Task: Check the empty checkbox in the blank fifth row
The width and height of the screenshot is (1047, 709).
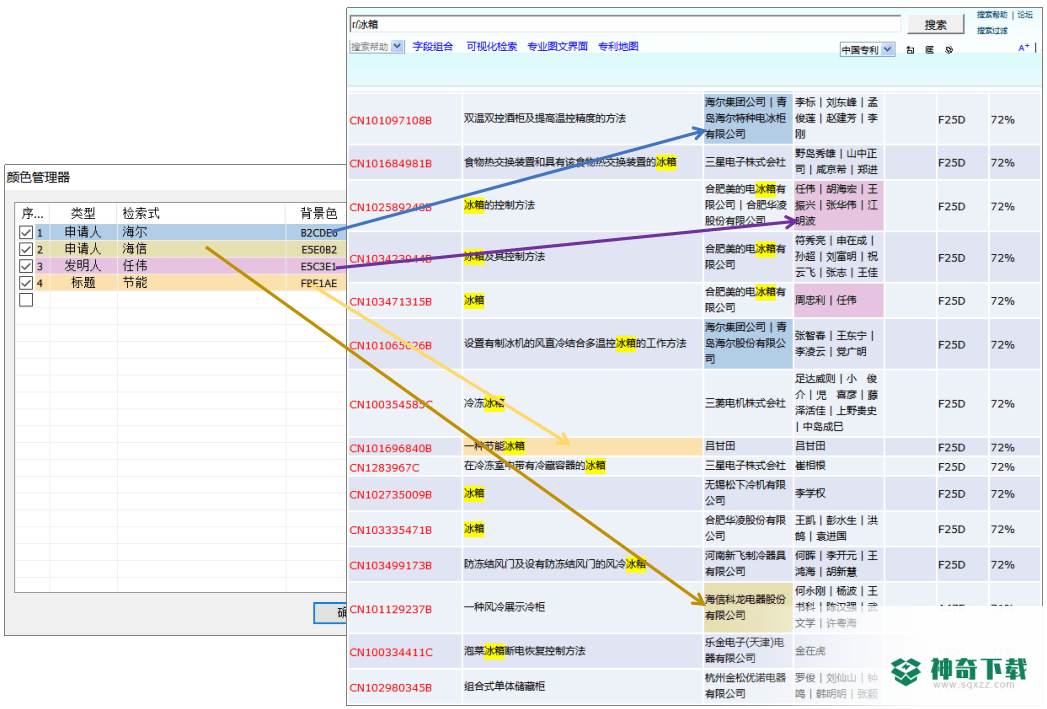Action: [26, 300]
